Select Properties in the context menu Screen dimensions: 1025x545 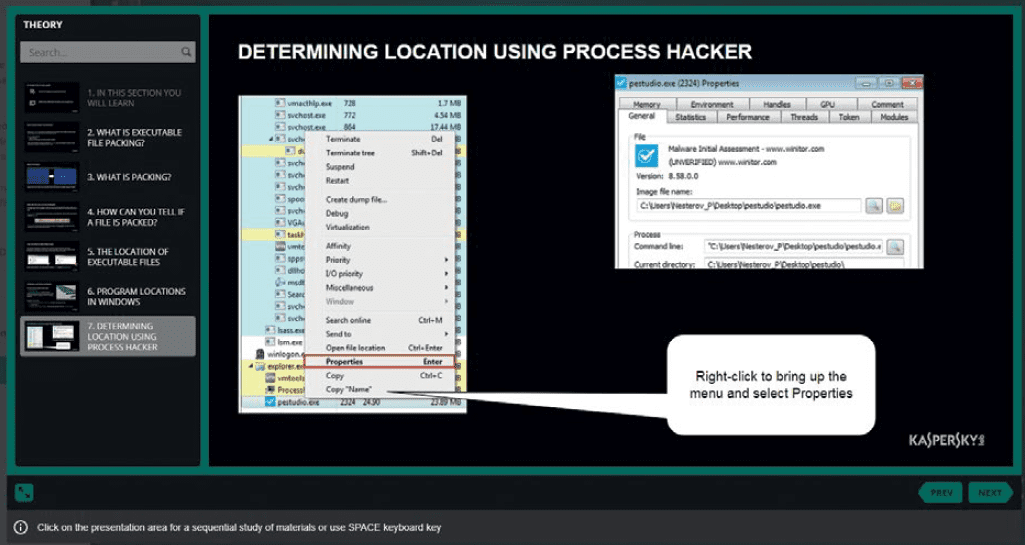click(380, 361)
